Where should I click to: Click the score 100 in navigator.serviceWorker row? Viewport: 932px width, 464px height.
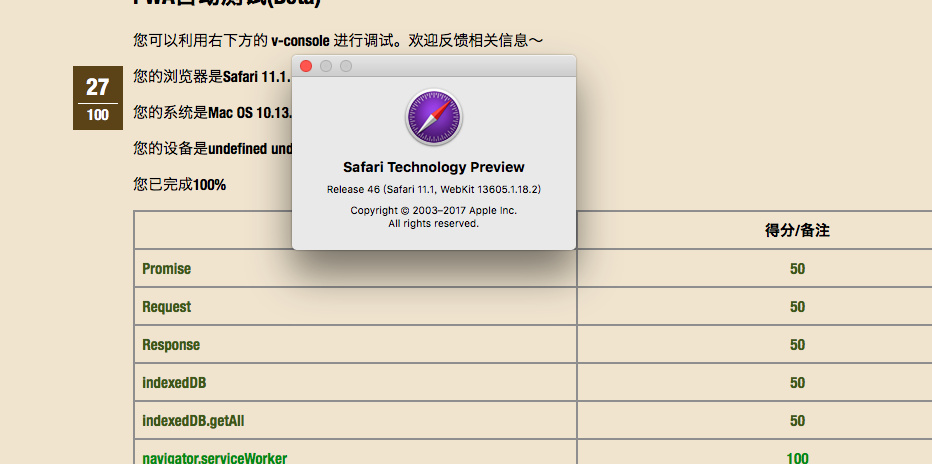(797, 458)
